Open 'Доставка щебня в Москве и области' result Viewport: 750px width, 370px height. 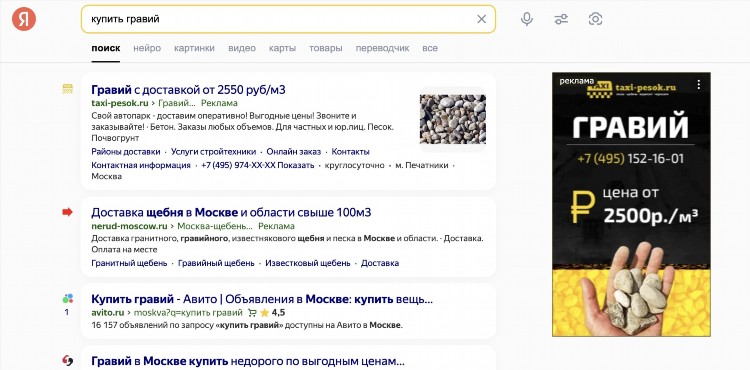click(231, 212)
